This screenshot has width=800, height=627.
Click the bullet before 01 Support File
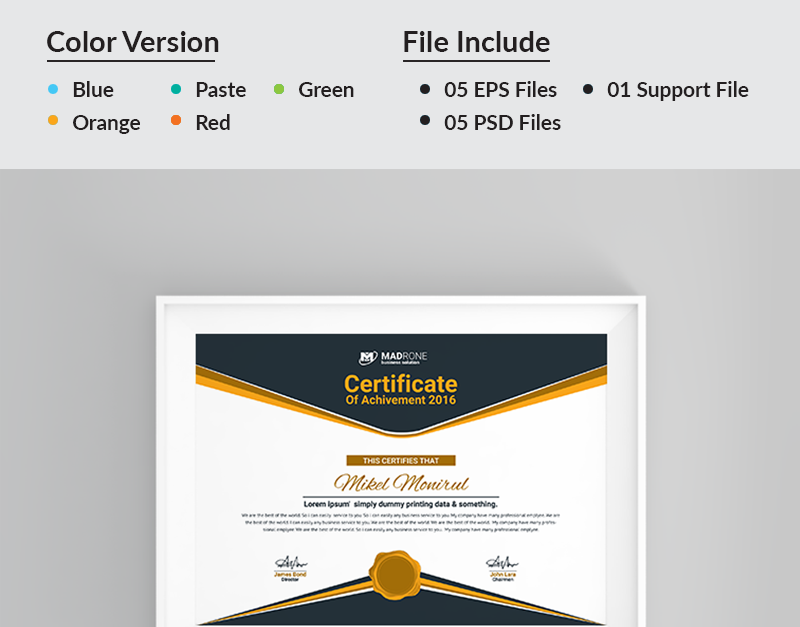click(x=588, y=89)
